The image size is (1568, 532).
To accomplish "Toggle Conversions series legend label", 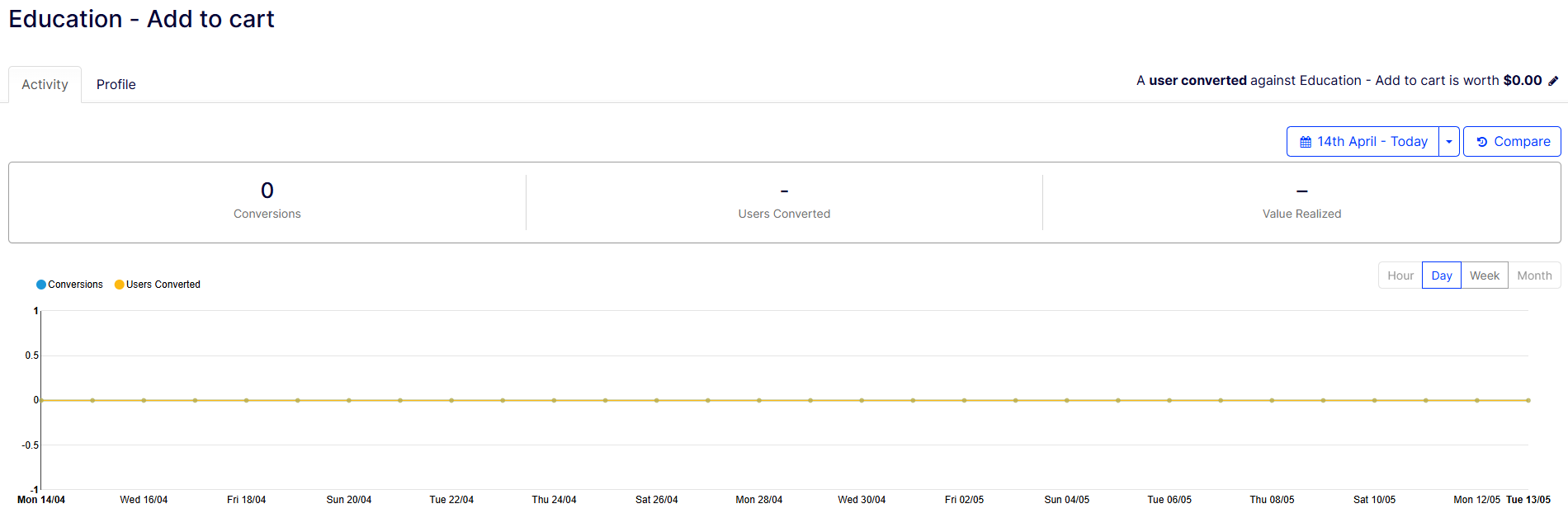I will [x=75, y=285].
